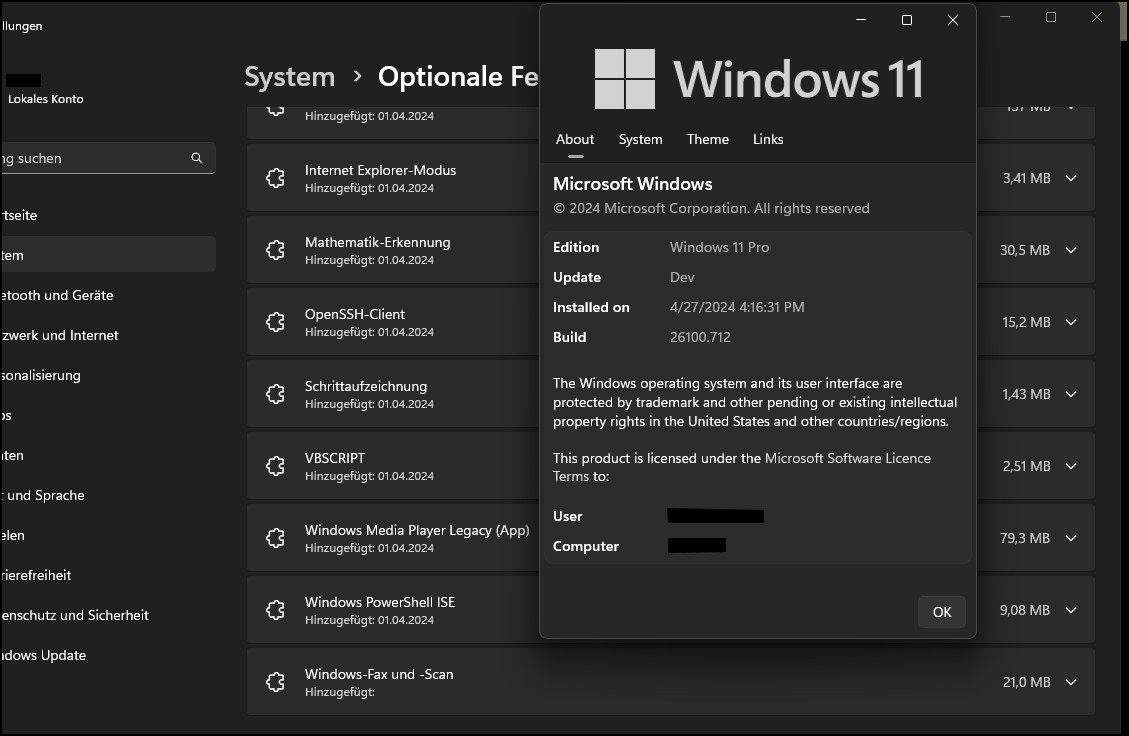The width and height of the screenshot is (1129, 736).
Task: Close the About Windows dialog
Action: click(953, 20)
